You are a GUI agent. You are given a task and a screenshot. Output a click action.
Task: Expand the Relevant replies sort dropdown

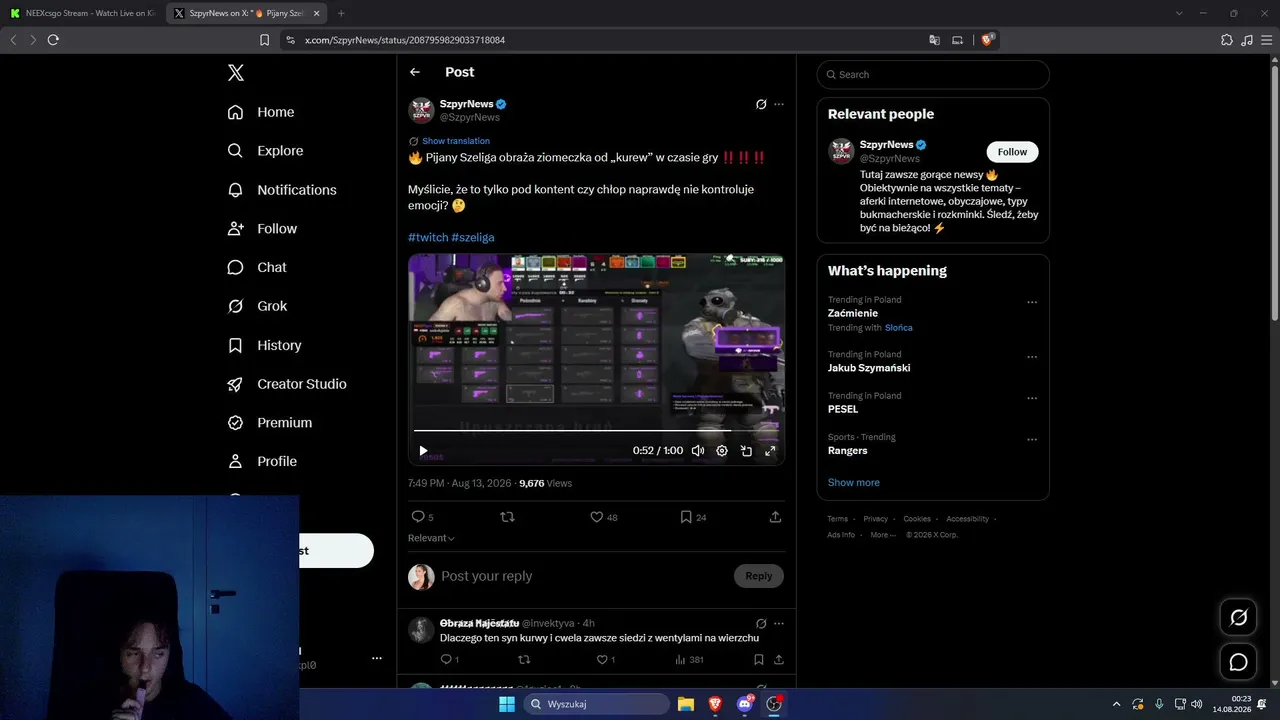point(431,538)
